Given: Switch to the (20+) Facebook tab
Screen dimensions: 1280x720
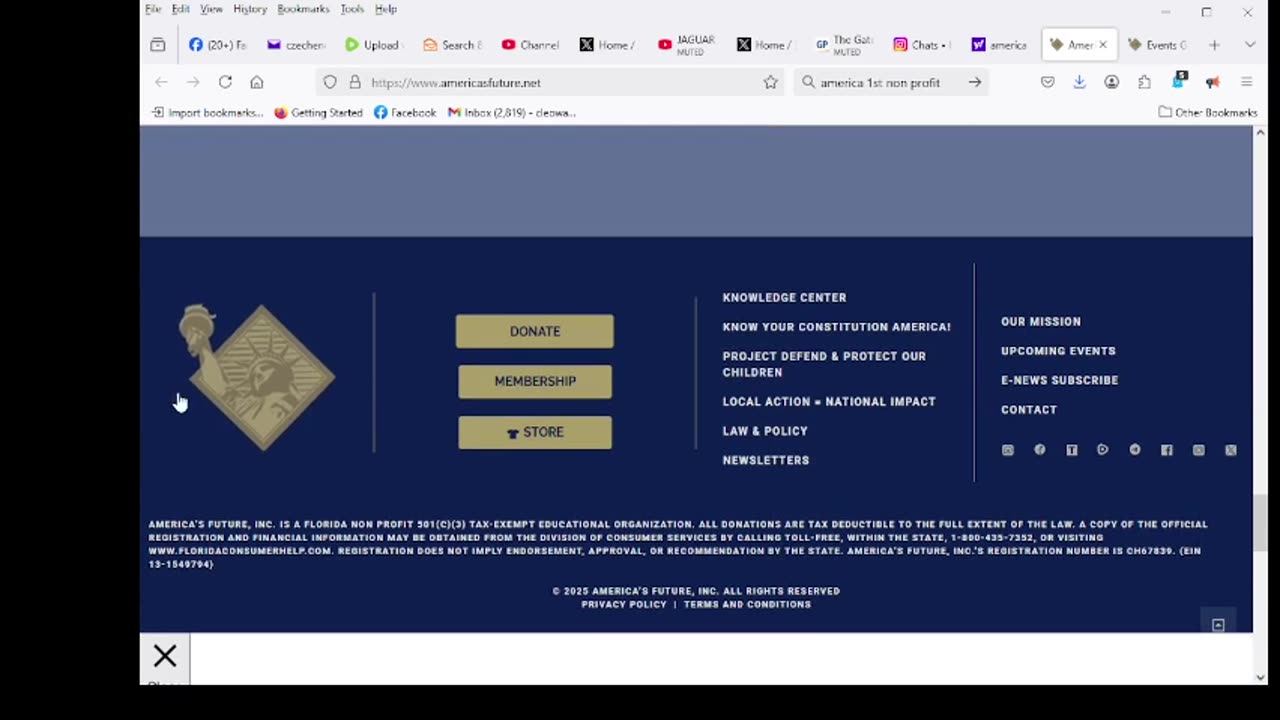Looking at the screenshot, I should (217, 45).
